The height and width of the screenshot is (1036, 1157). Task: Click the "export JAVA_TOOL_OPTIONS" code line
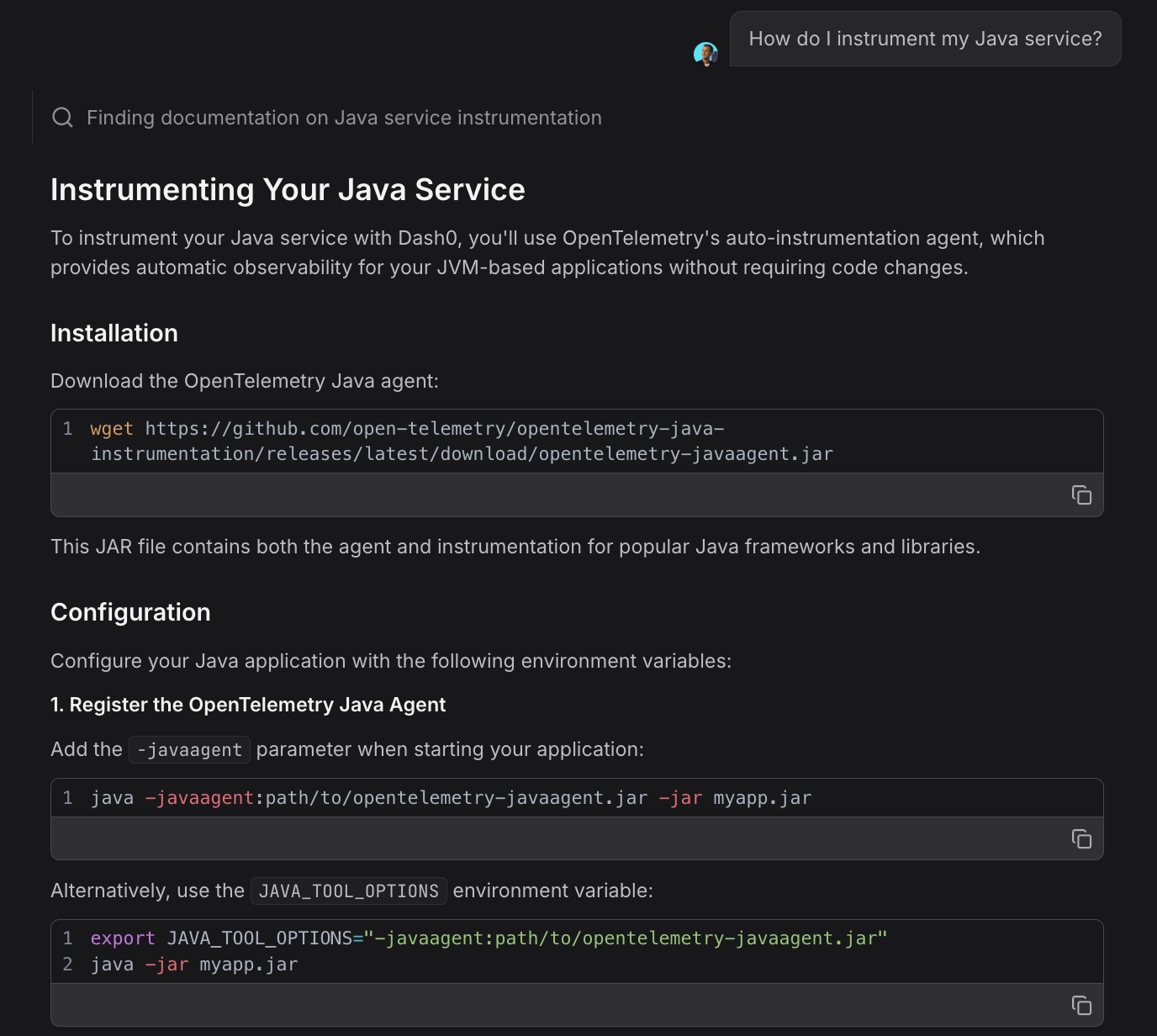coord(489,938)
